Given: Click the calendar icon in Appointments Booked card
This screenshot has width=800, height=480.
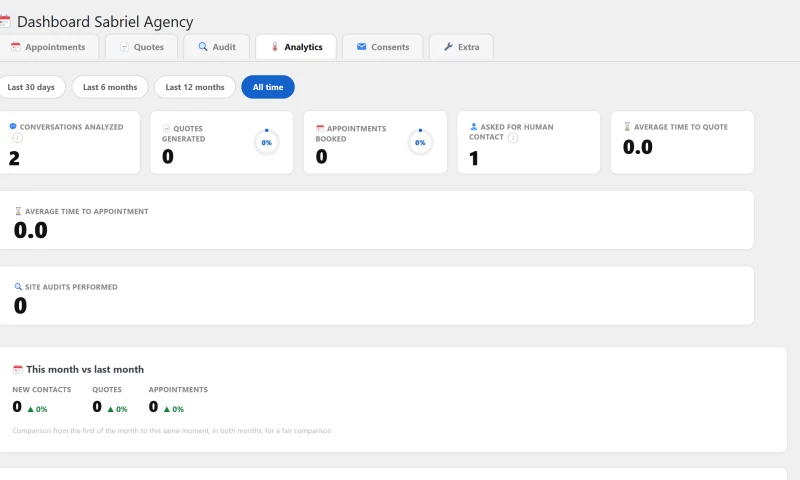Looking at the screenshot, I should [x=320, y=128].
